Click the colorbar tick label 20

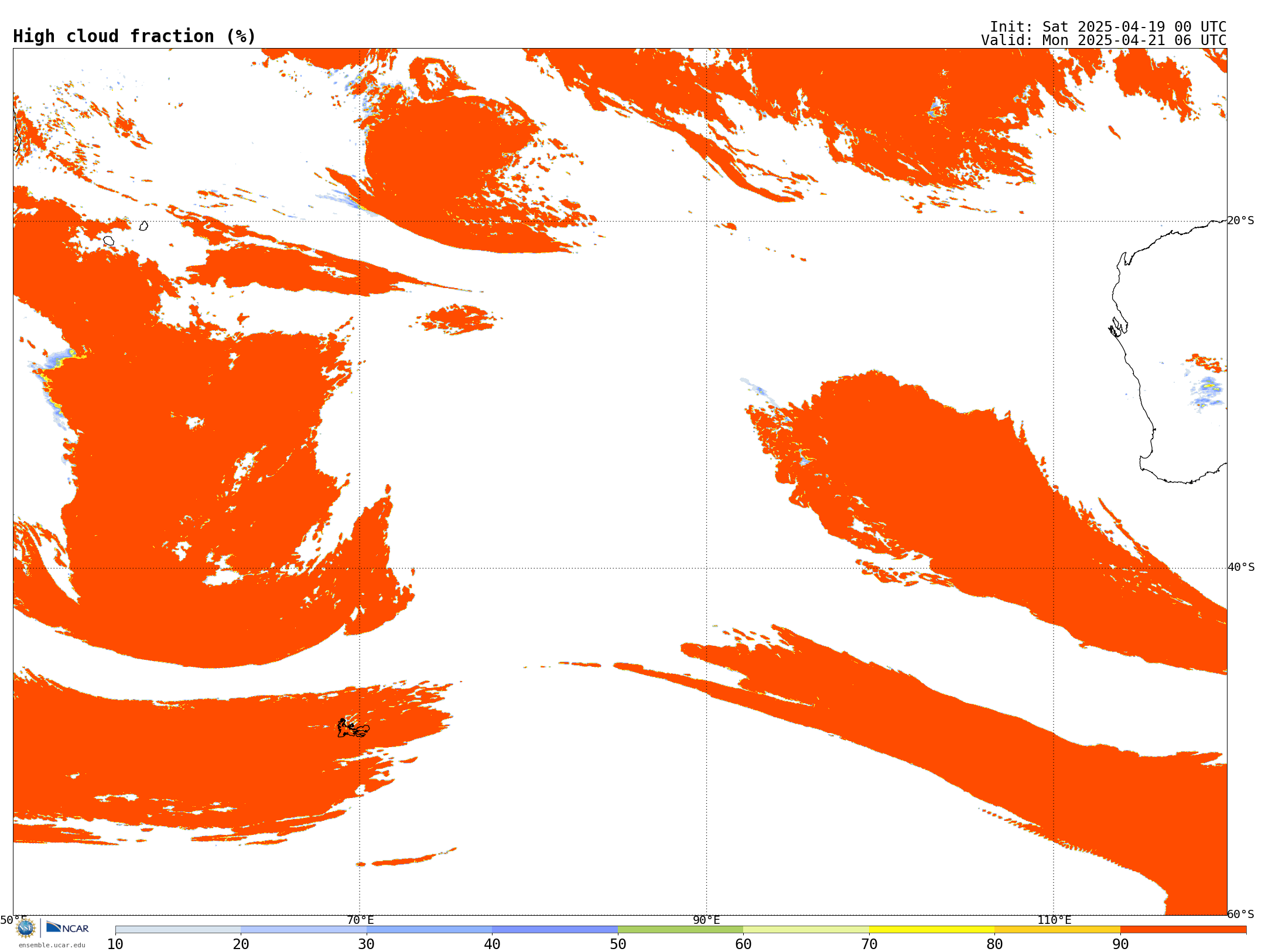241,944
